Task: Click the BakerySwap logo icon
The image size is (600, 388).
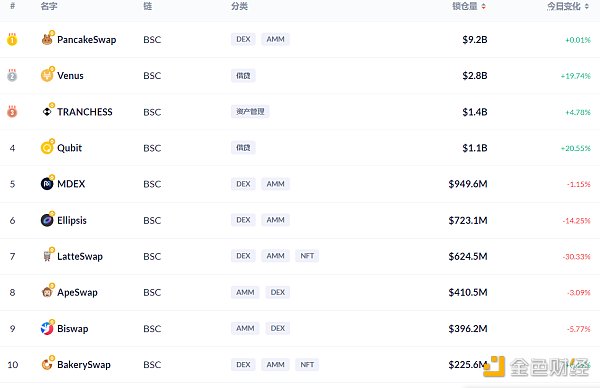Action: tap(47, 364)
